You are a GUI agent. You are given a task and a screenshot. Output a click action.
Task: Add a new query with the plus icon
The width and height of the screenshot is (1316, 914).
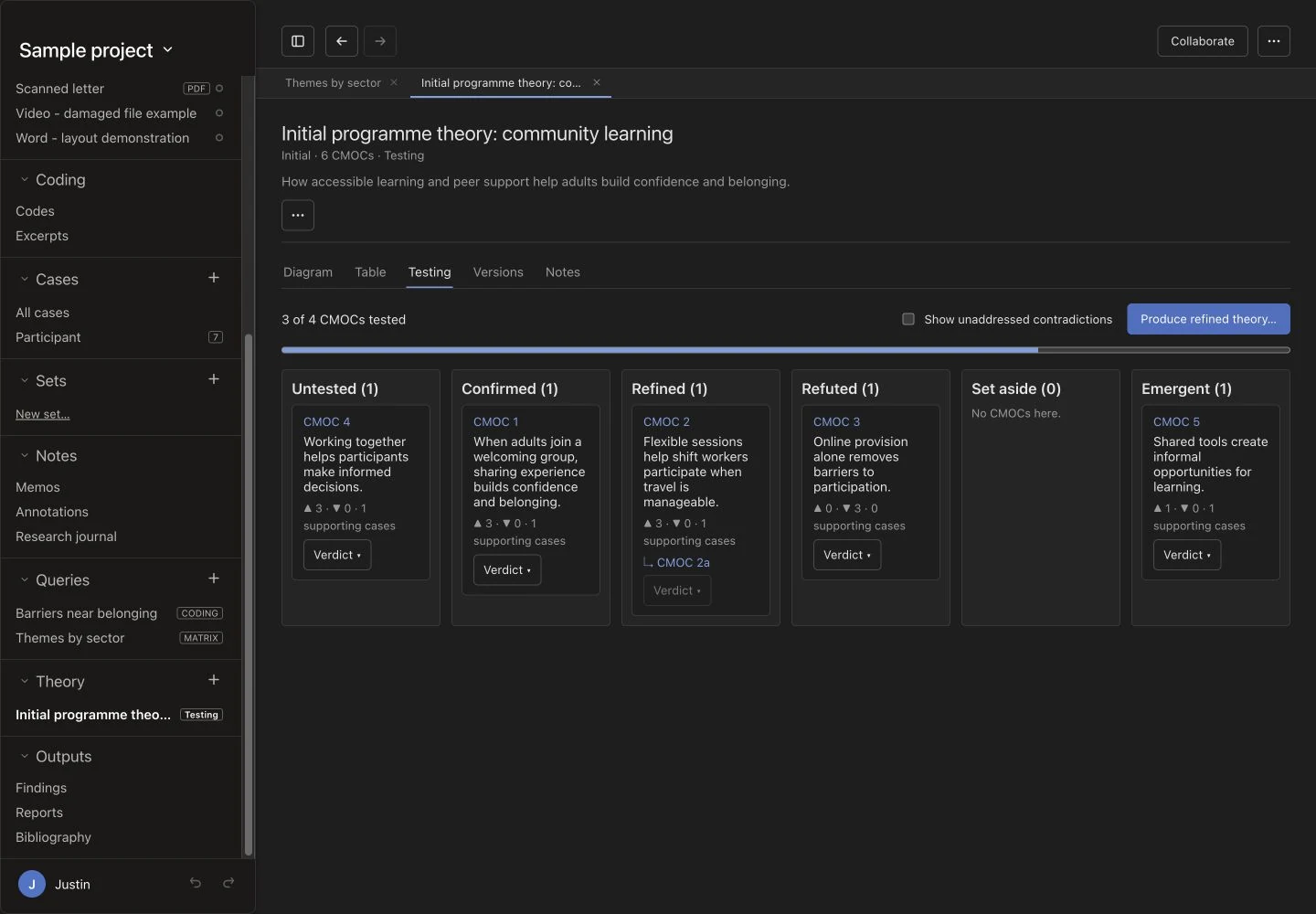tap(214, 579)
